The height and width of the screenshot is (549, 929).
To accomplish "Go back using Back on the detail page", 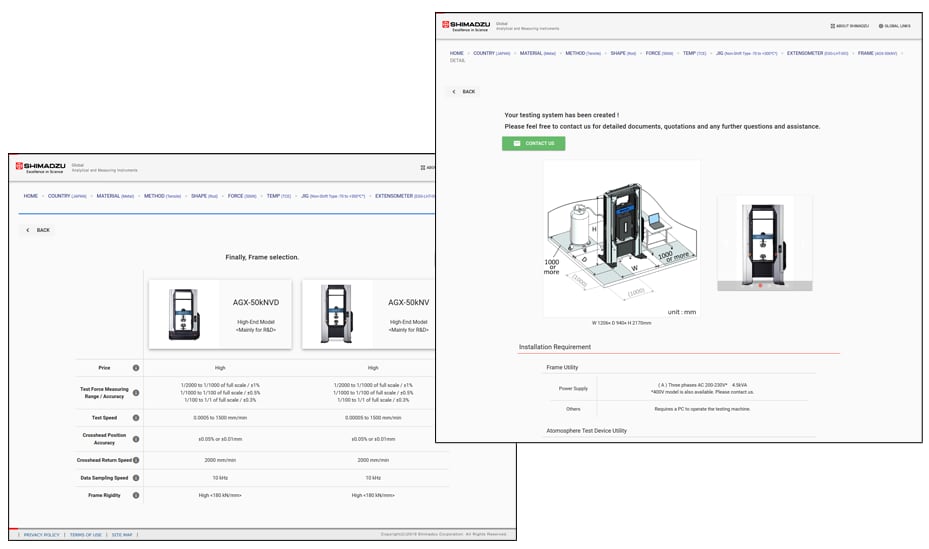I will 463,92.
